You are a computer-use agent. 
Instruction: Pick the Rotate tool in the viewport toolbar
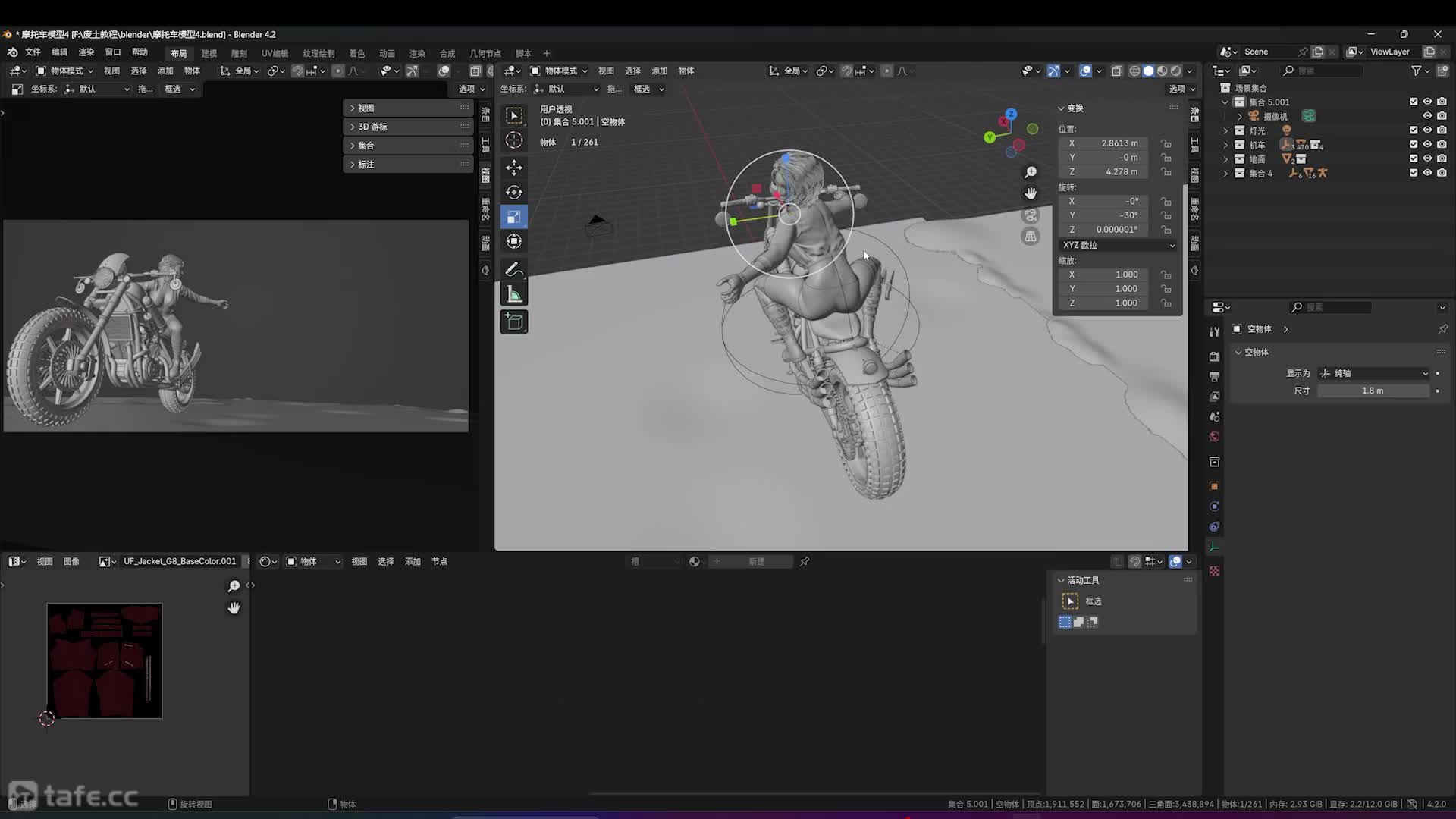(x=514, y=192)
